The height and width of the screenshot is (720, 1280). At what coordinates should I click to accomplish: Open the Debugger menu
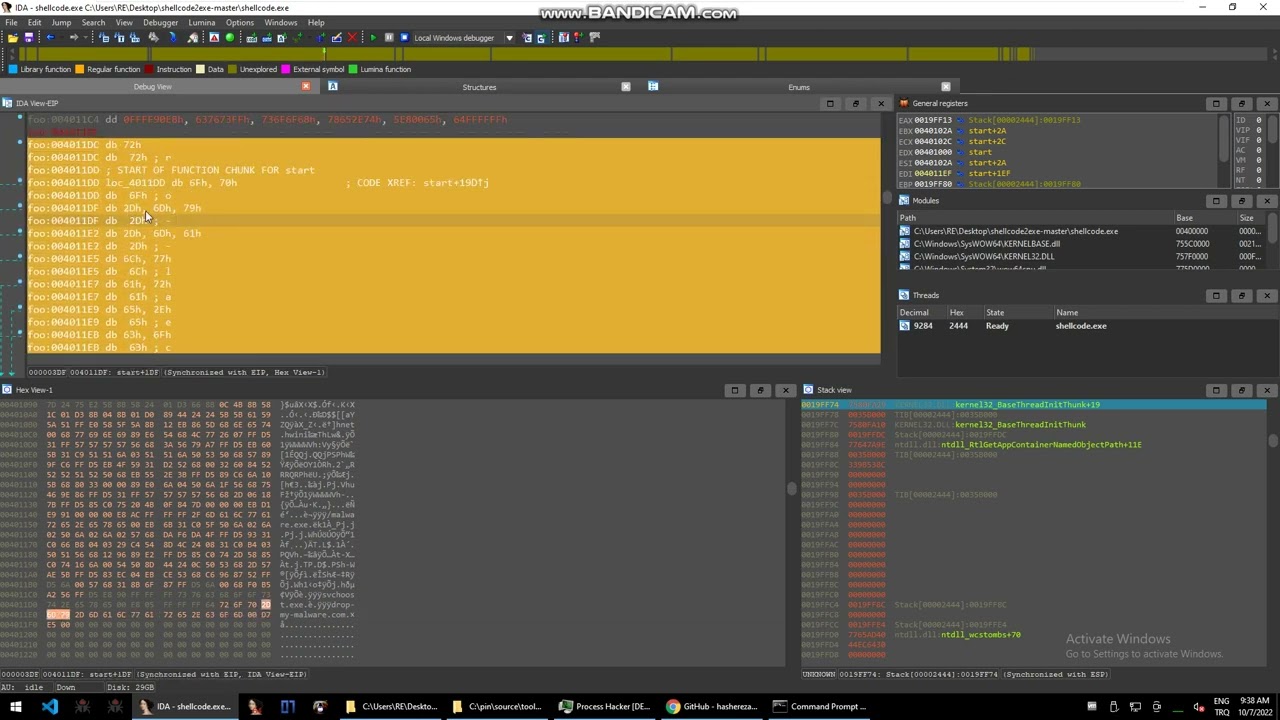pos(160,22)
